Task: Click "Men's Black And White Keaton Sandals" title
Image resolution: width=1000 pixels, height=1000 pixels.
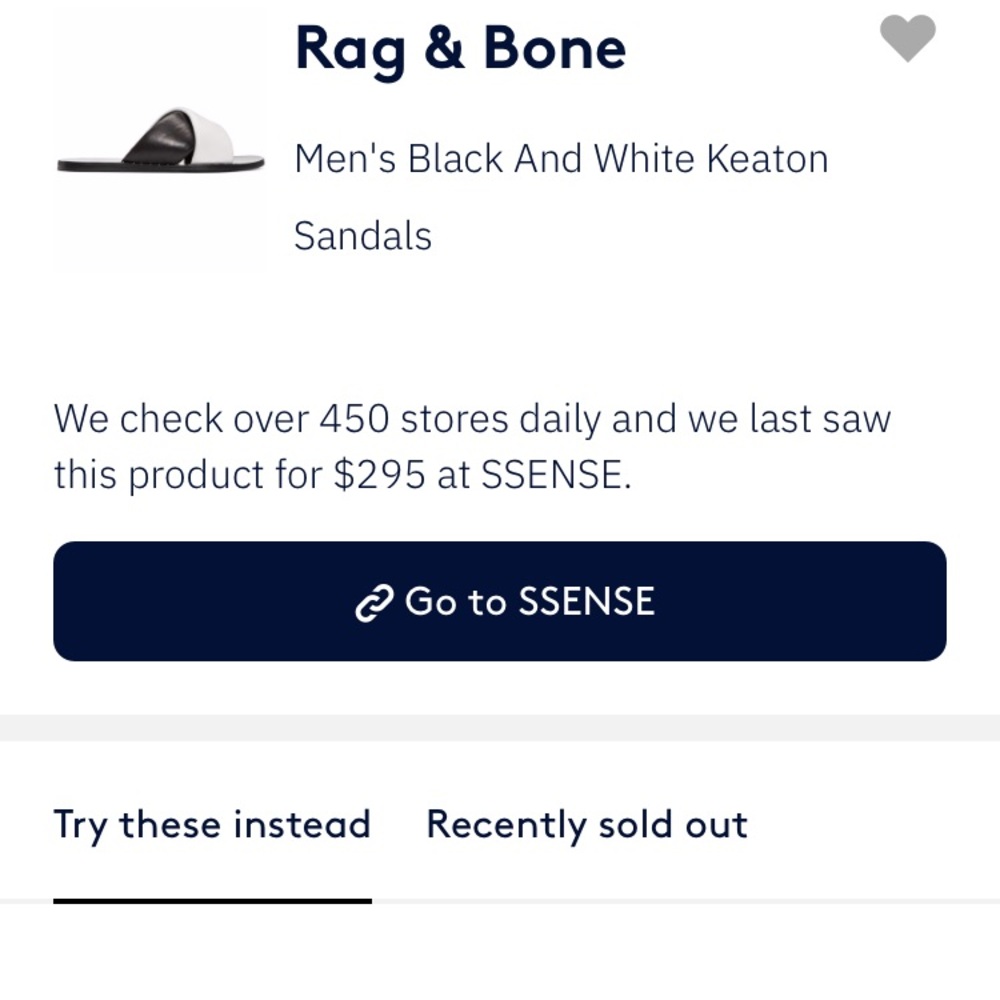Action: coord(562,195)
